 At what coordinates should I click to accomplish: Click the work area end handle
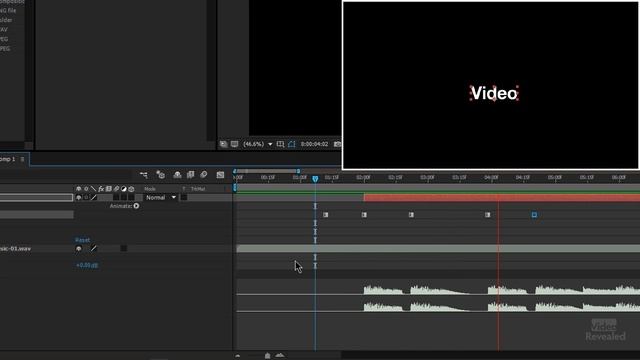coord(298,171)
